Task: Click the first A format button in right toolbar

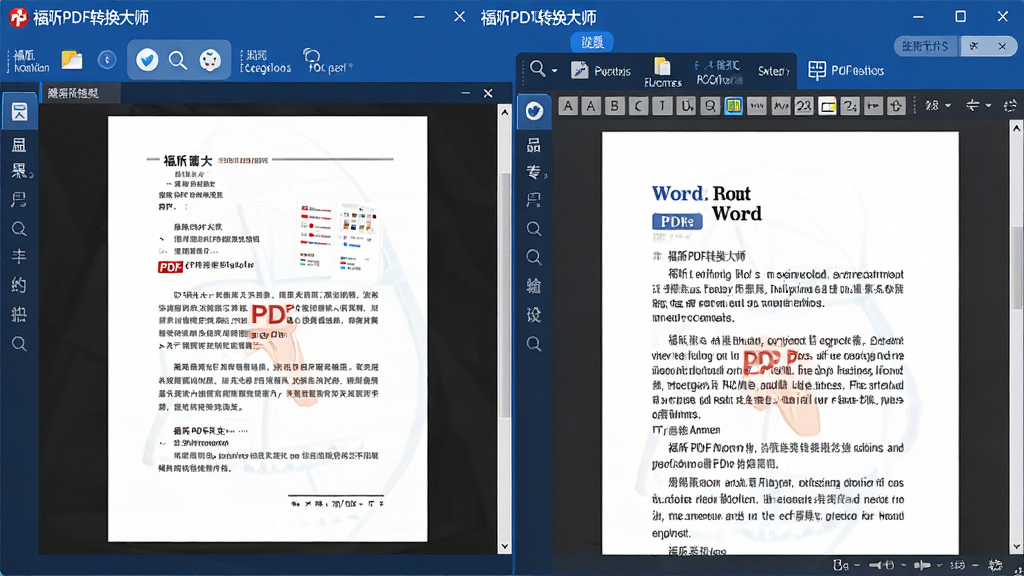Action: pyautogui.click(x=568, y=106)
